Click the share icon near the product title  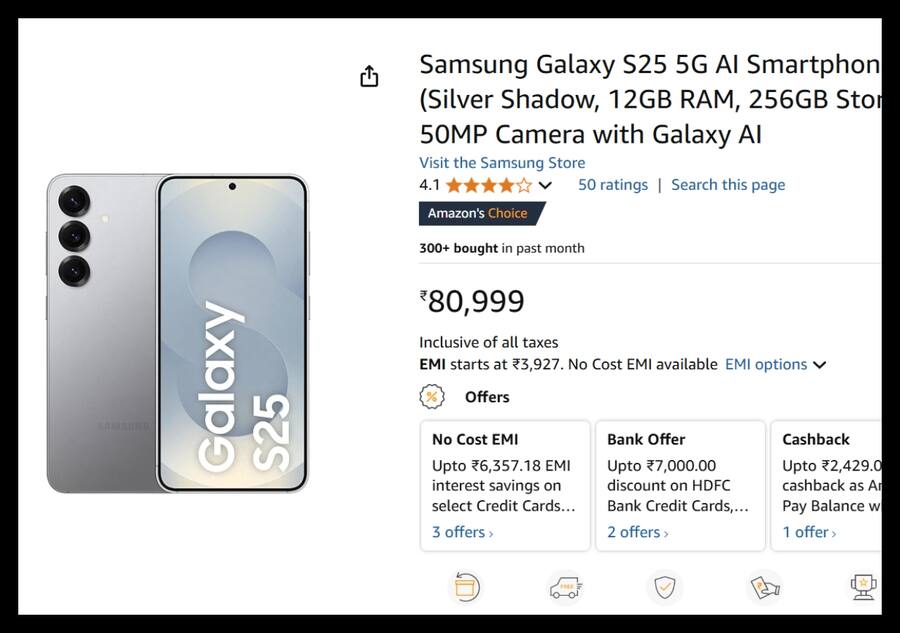(x=369, y=75)
